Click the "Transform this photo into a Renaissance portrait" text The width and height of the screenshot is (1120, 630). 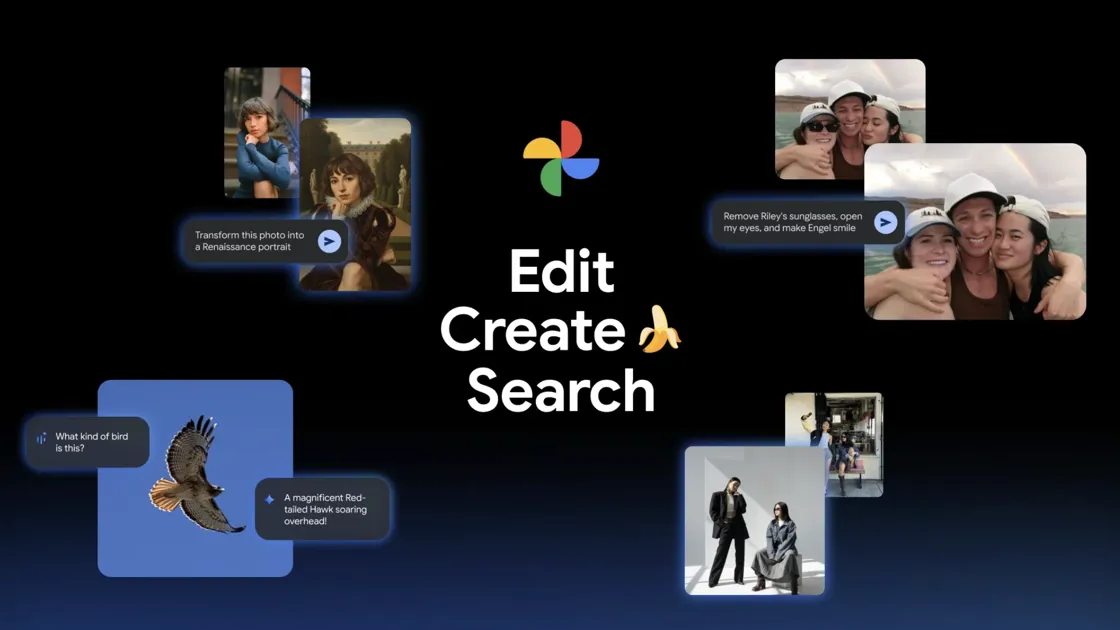(249, 241)
